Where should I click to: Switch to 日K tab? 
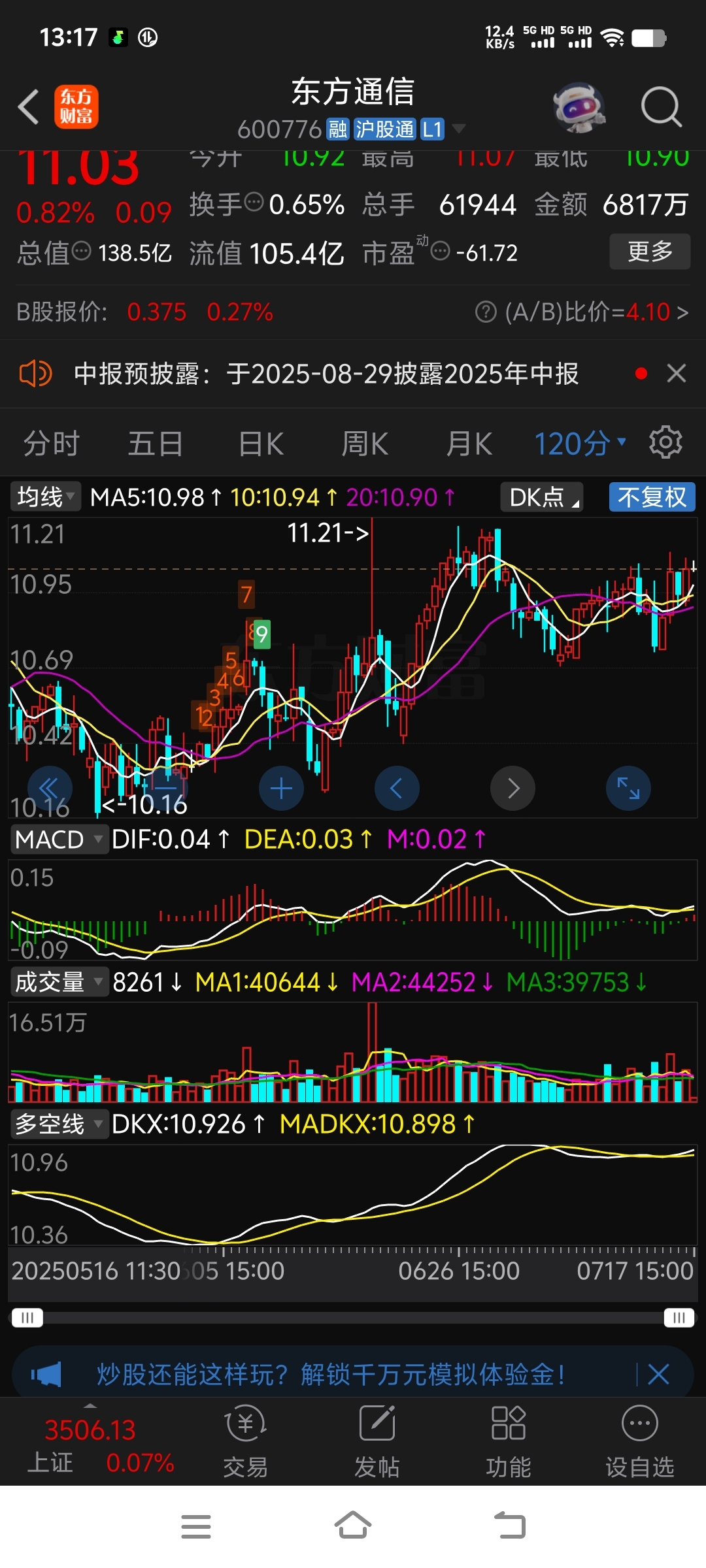pyautogui.click(x=261, y=444)
